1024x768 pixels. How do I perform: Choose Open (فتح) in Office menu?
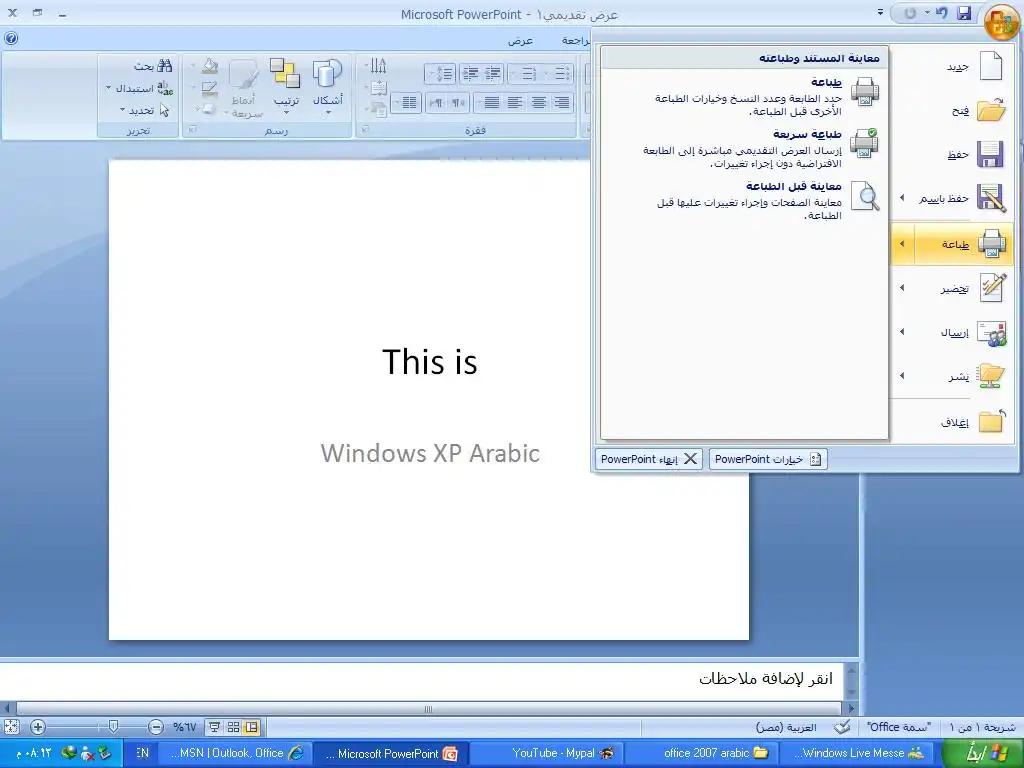coord(953,110)
